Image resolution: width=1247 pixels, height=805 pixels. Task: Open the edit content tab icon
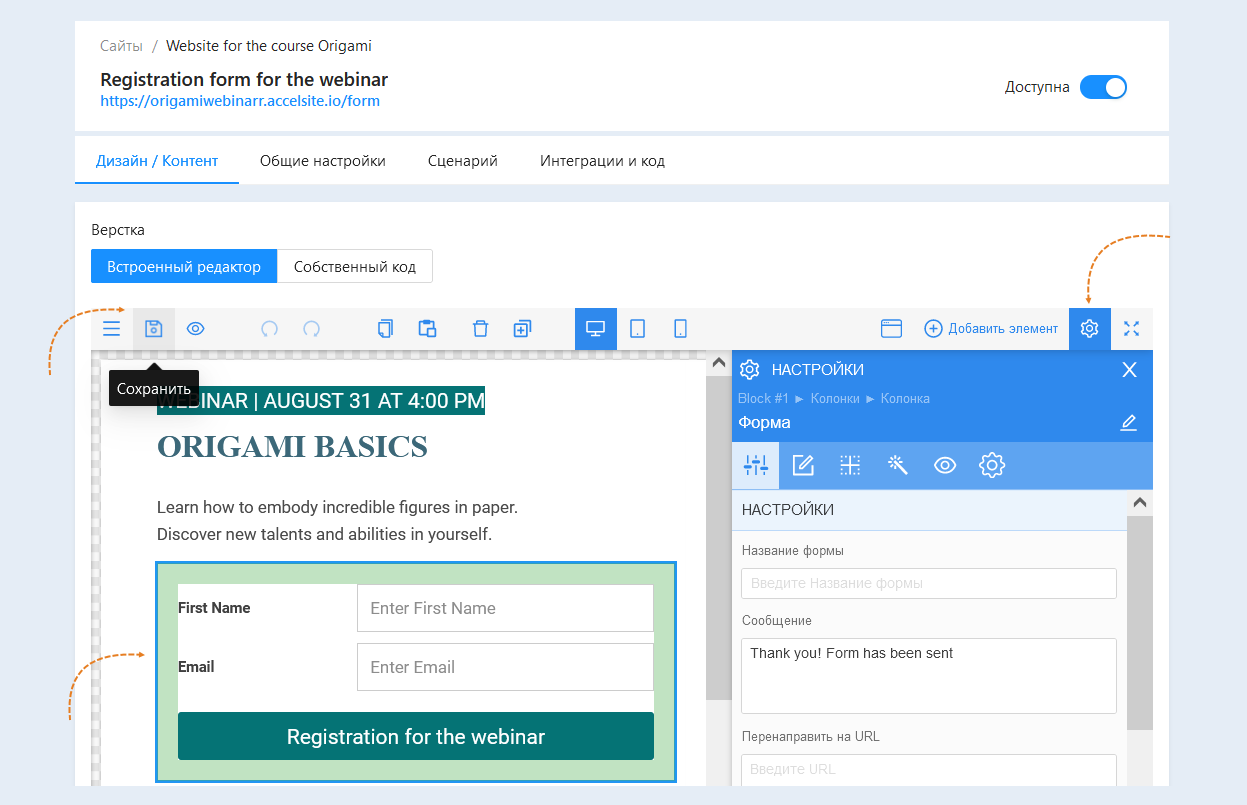coord(803,465)
